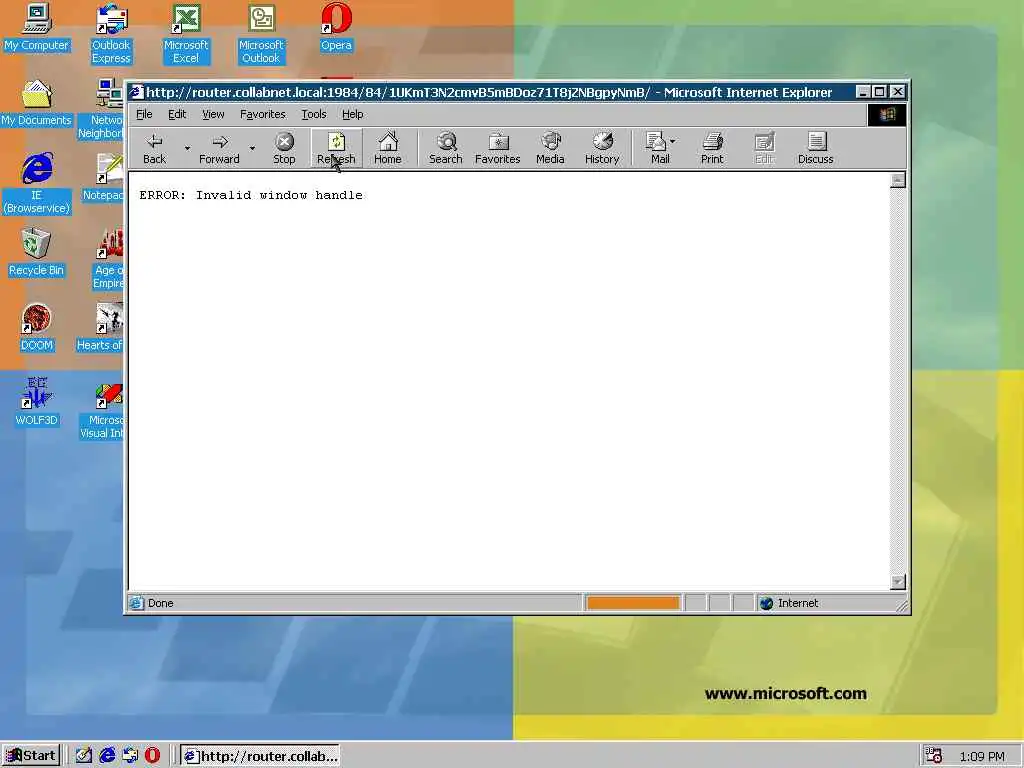Select the Opera desktop shortcut
This screenshot has width=1024, height=768.
point(336,27)
